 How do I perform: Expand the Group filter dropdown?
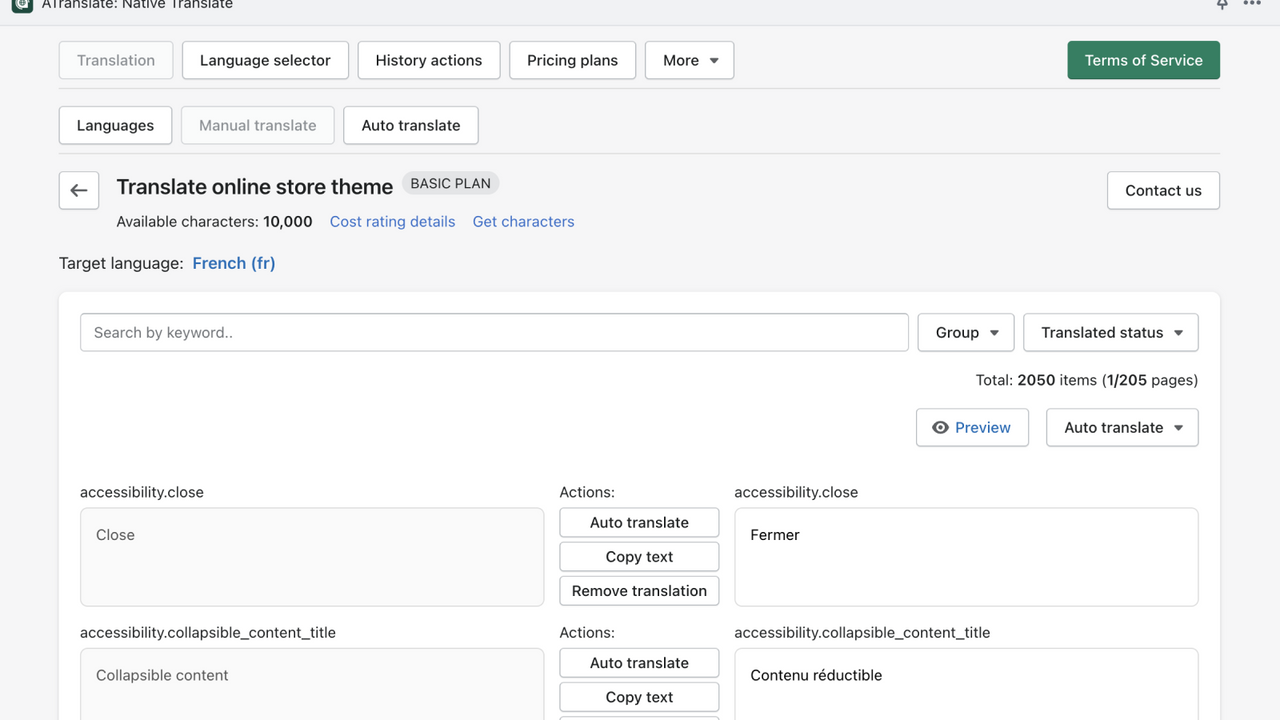pos(966,332)
